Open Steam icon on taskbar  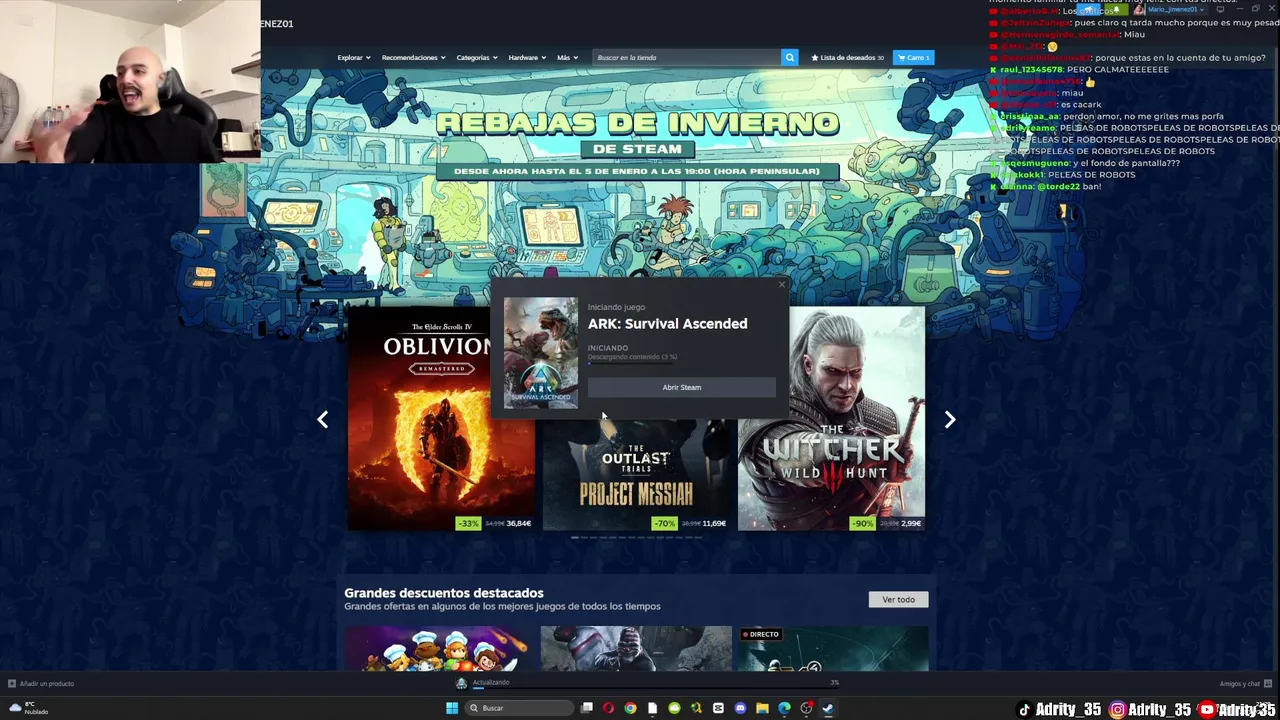[x=828, y=708]
